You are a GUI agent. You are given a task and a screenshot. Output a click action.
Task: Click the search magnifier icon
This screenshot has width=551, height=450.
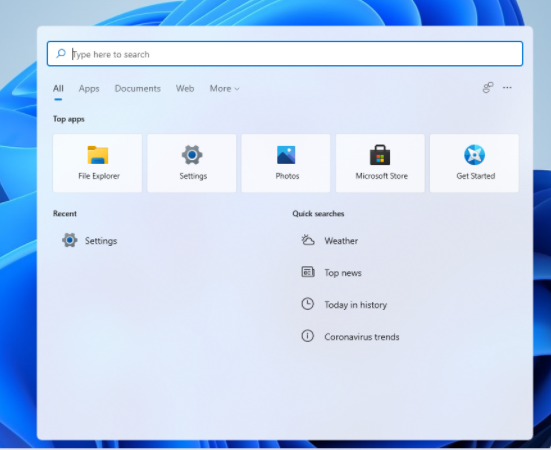click(61, 53)
